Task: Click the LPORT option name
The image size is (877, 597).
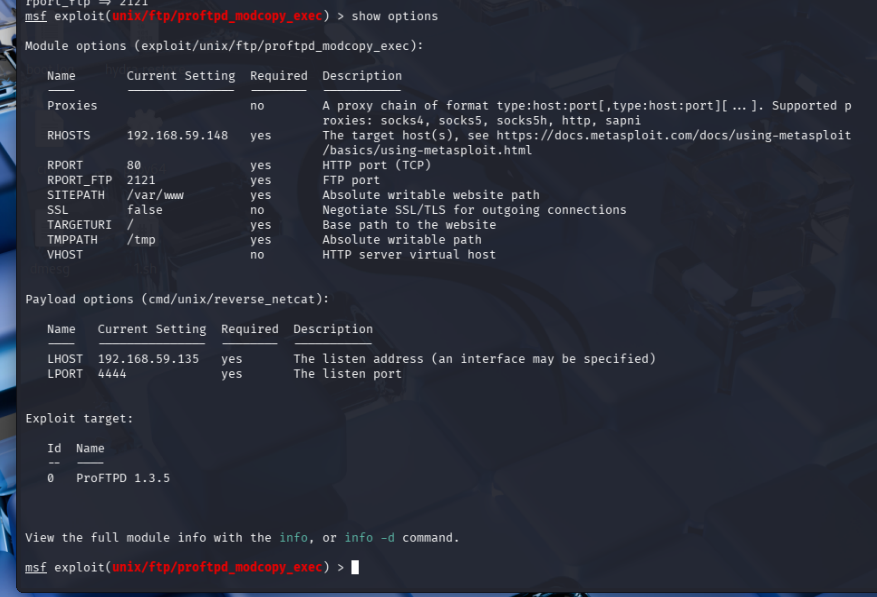Action: tap(65, 374)
